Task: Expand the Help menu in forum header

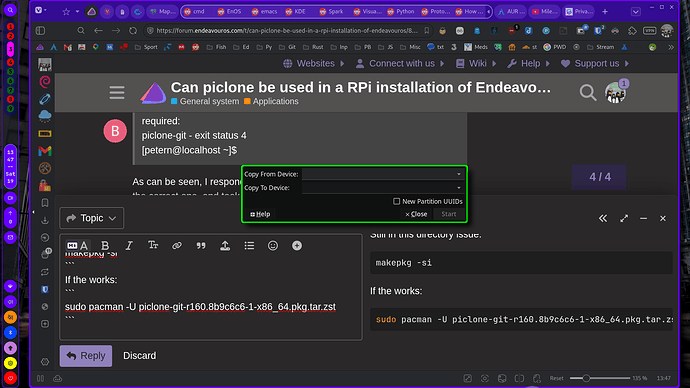Action: (529, 63)
